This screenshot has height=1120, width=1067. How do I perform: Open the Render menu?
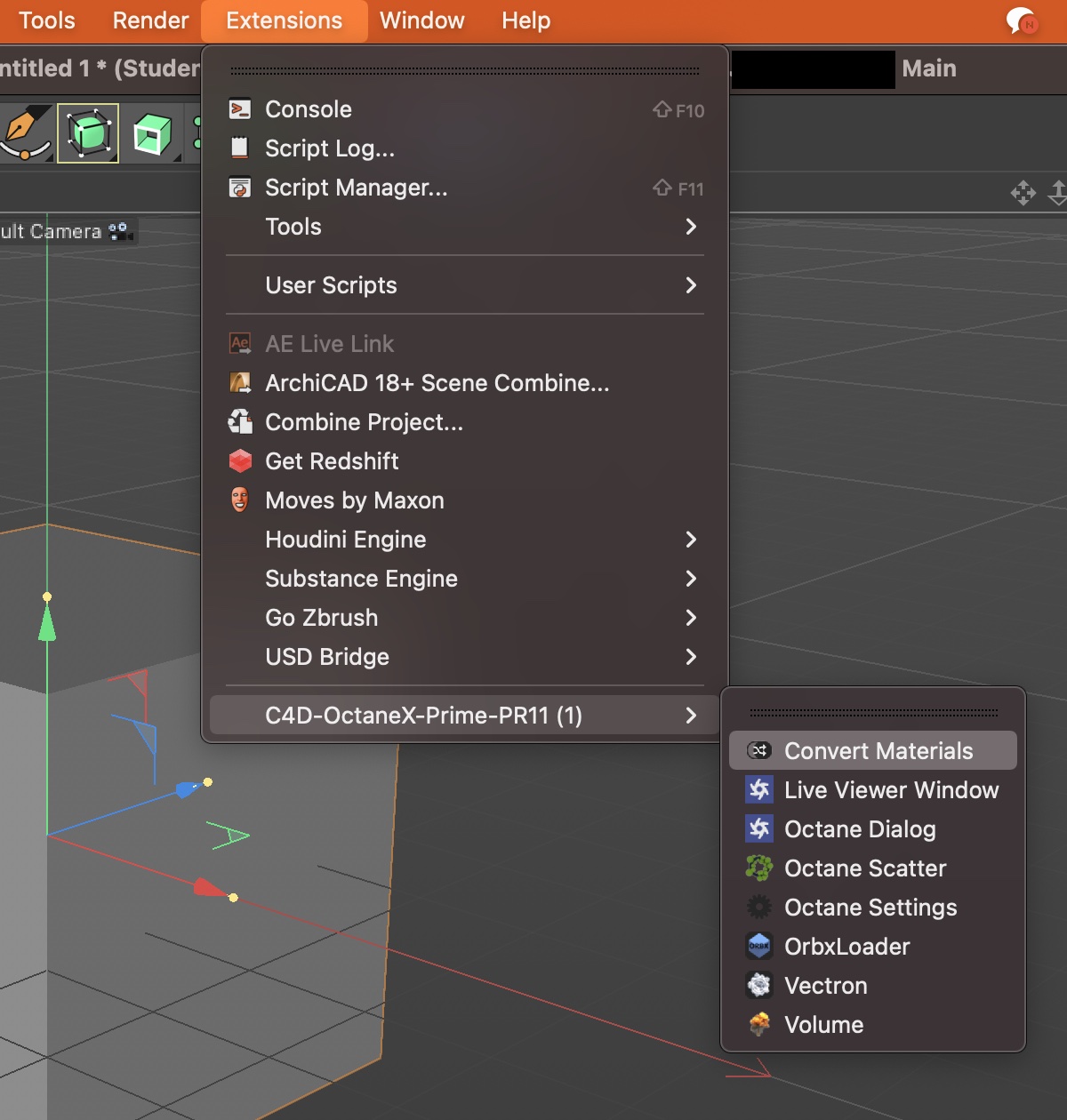[150, 20]
